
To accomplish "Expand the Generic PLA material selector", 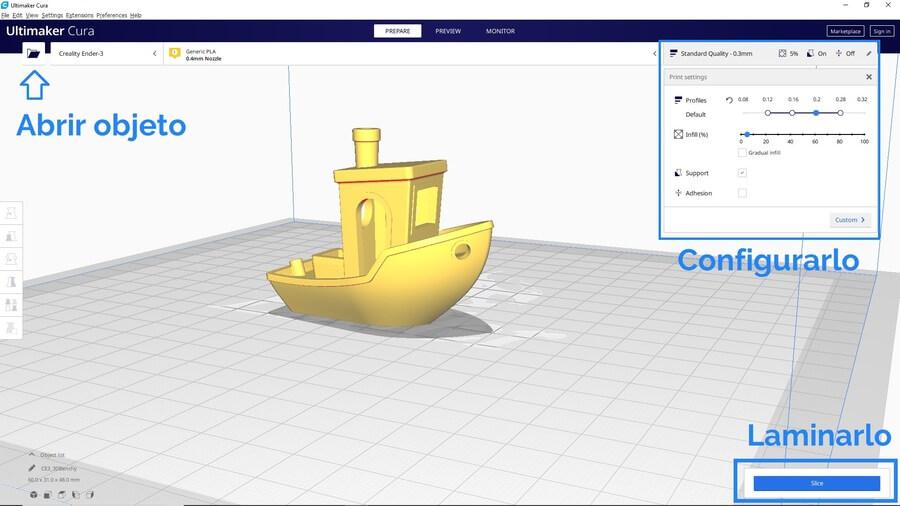I will (412, 53).
